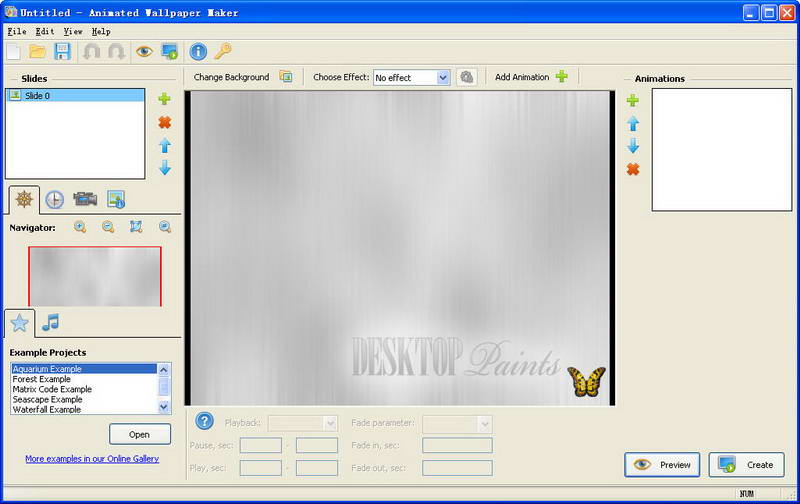Click the first Pause, sec input field
The width and height of the screenshot is (800, 504).
(x=261, y=445)
